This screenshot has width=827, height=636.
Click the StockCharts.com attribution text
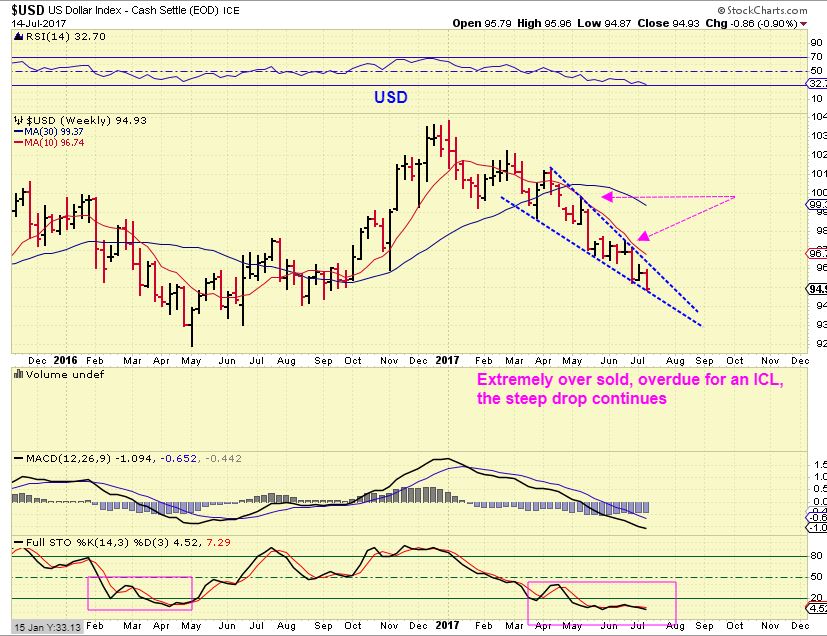point(767,10)
